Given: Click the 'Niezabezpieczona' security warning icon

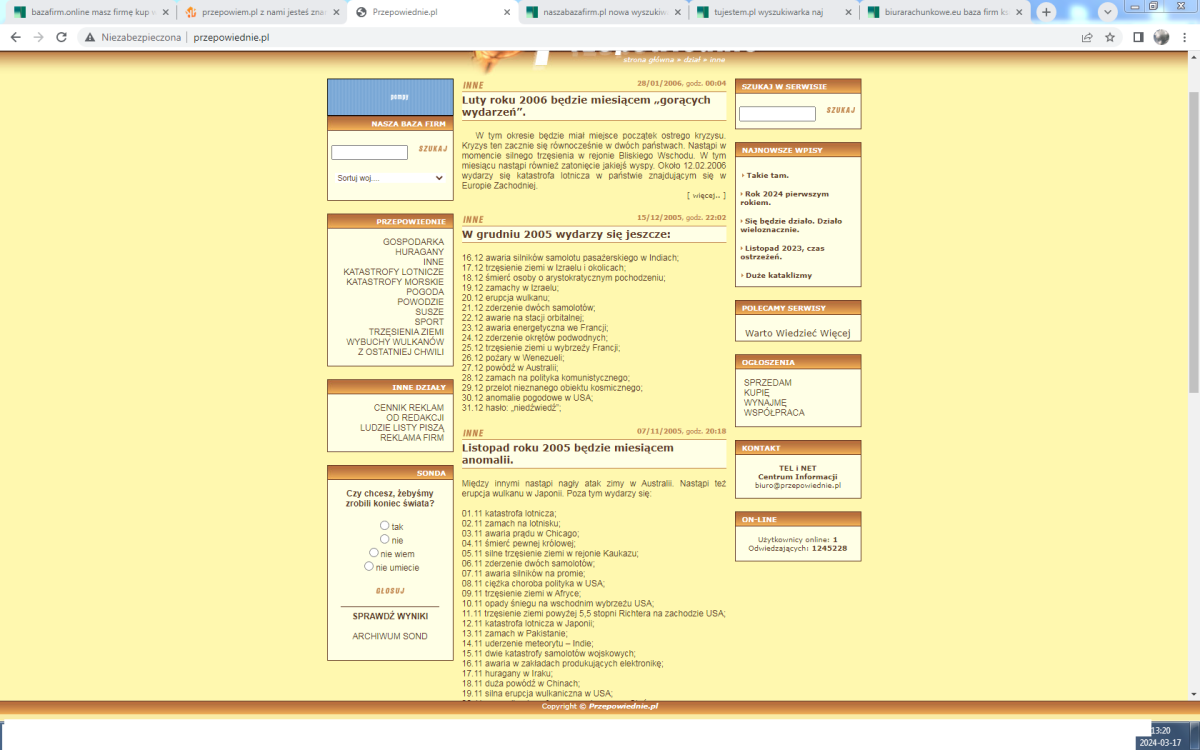Looking at the screenshot, I should 90,37.
